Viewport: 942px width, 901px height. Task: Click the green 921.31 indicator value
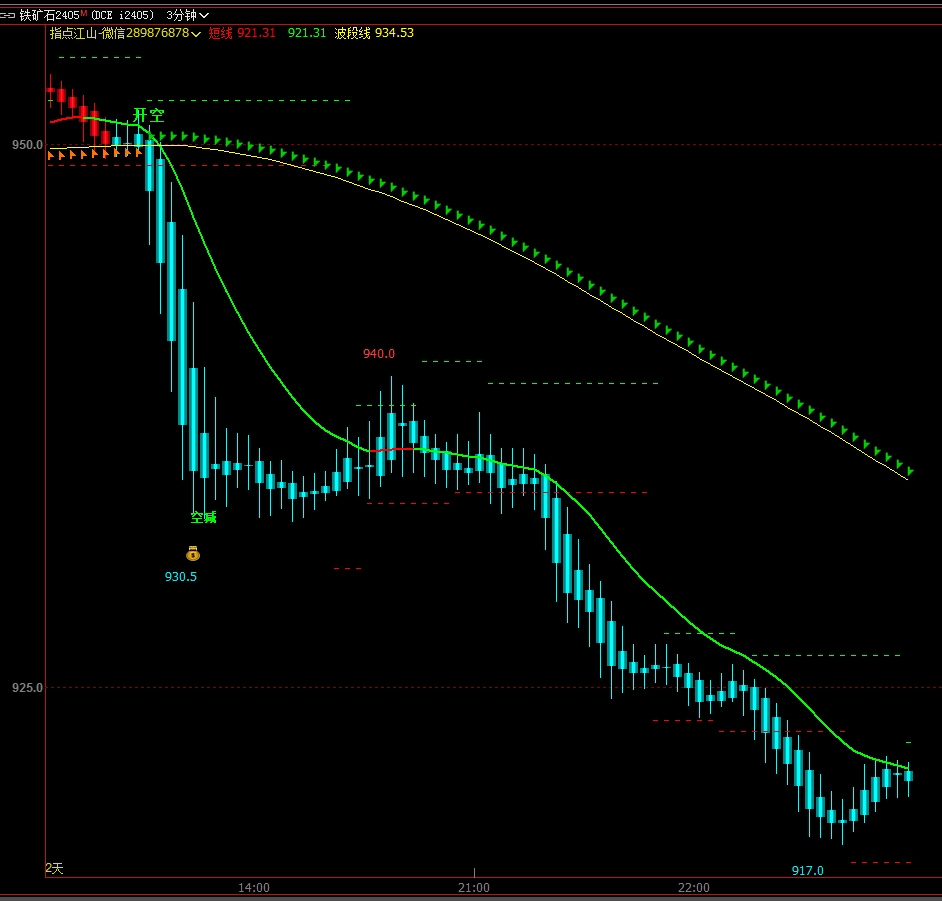click(x=306, y=33)
